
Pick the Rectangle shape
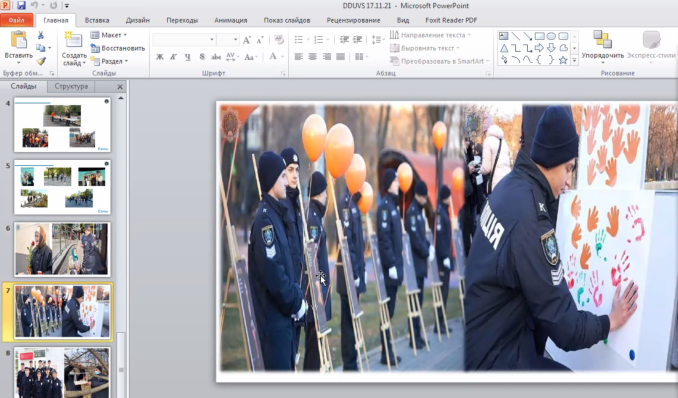tap(539, 36)
